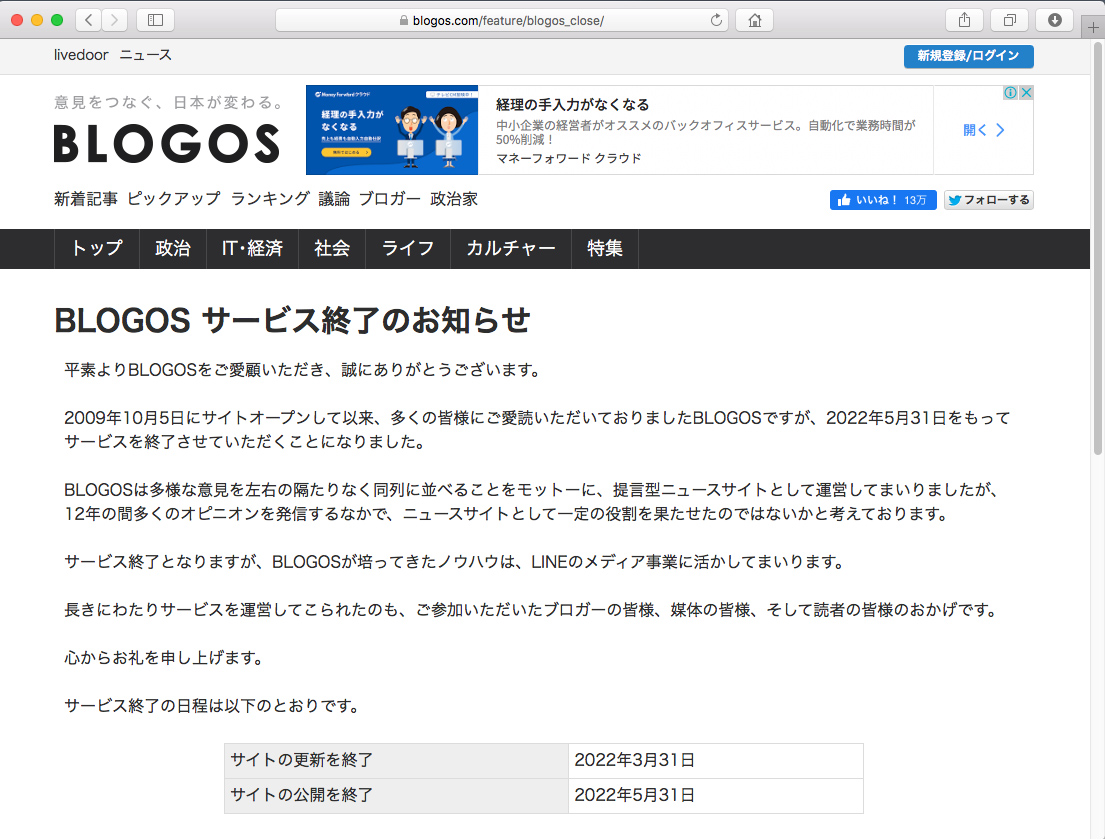Click the Twitter フォローする button

point(988,200)
